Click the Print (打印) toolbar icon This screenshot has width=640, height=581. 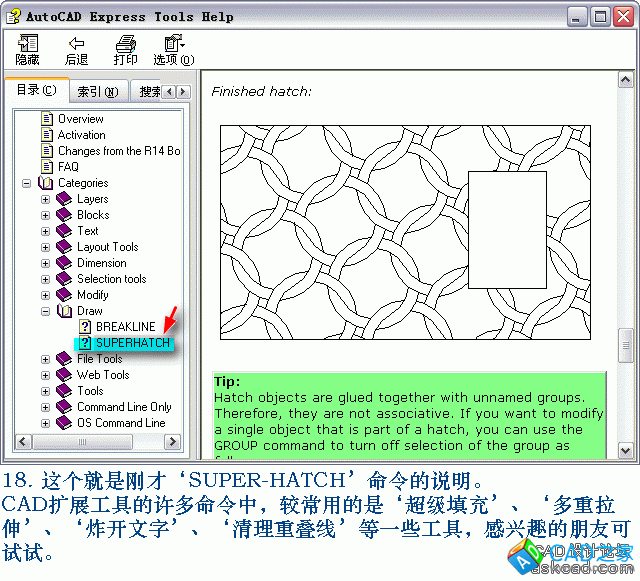click(x=125, y=44)
